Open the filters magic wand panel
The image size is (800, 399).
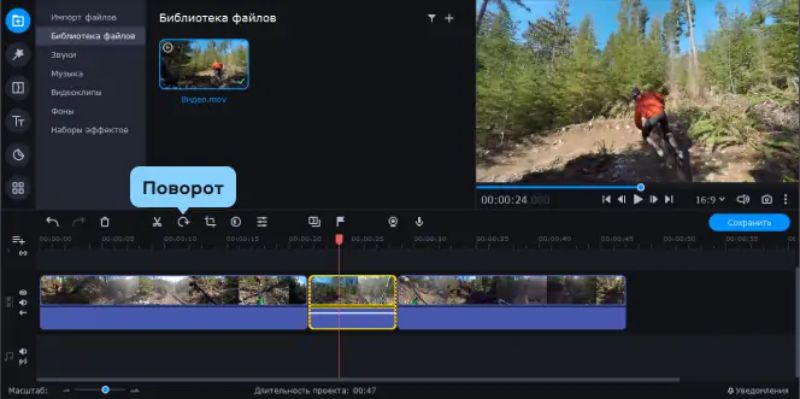click(18, 55)
